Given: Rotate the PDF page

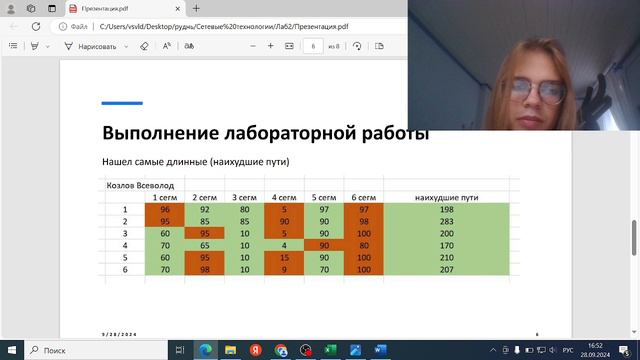Looking at the screenshot, I should [x=357, y=46].
